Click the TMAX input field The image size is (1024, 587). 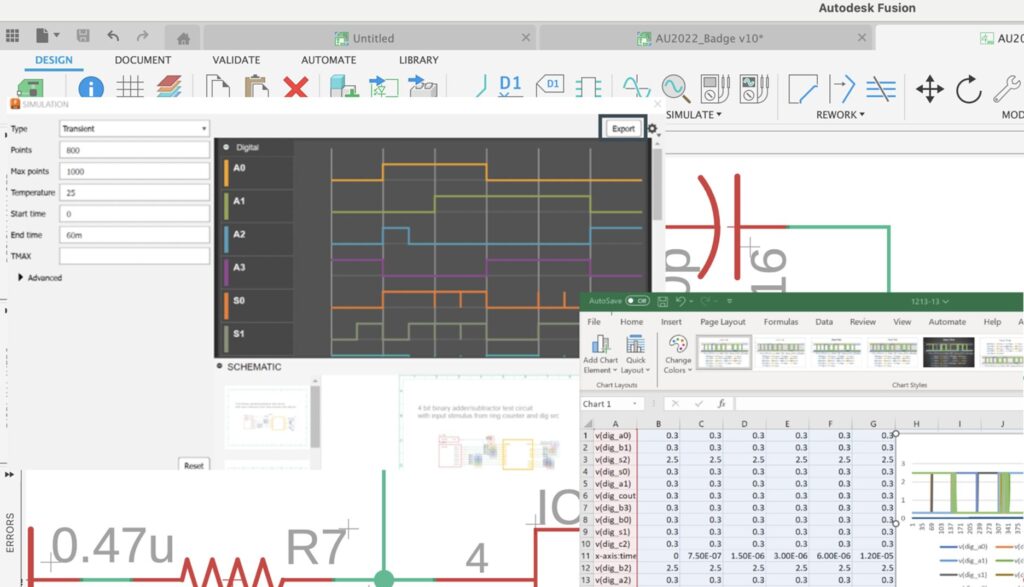[135, 256]
